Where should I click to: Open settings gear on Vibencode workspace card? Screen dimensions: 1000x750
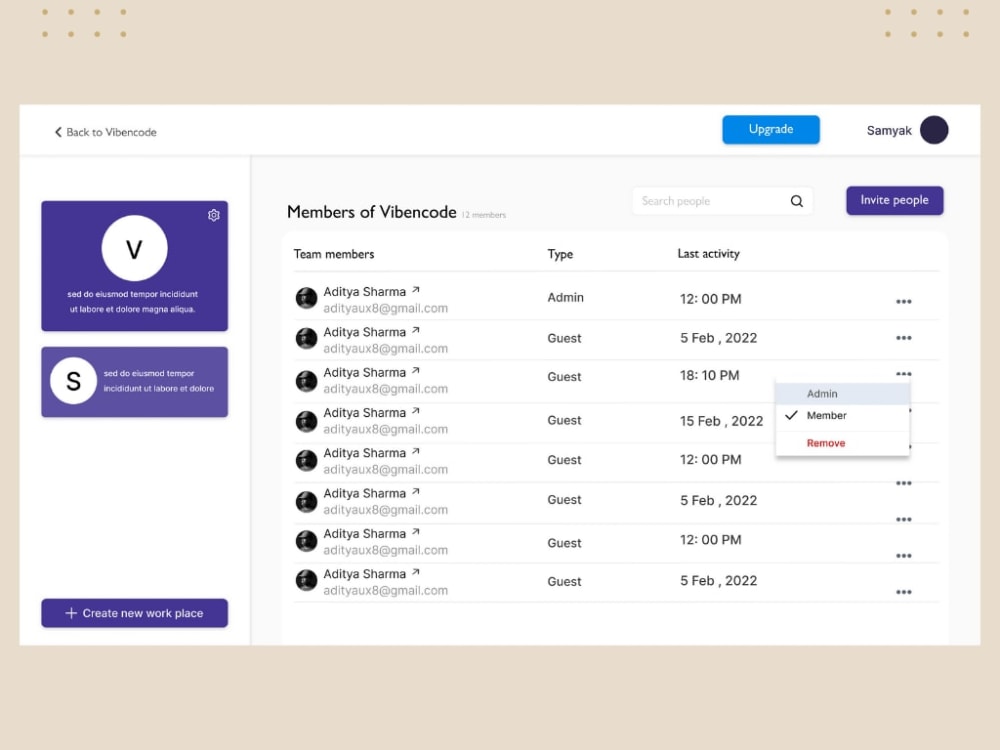point(214,216)
